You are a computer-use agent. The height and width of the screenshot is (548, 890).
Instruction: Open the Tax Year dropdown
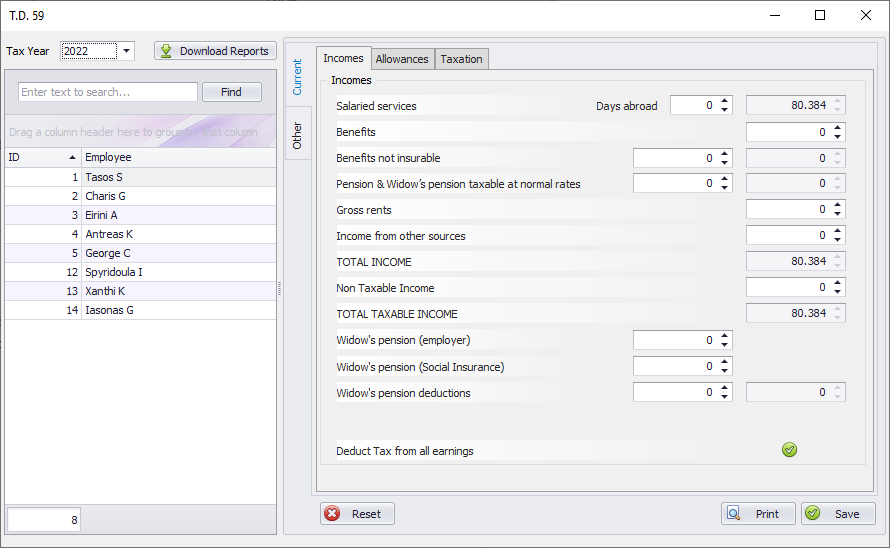tap(127, 51)
